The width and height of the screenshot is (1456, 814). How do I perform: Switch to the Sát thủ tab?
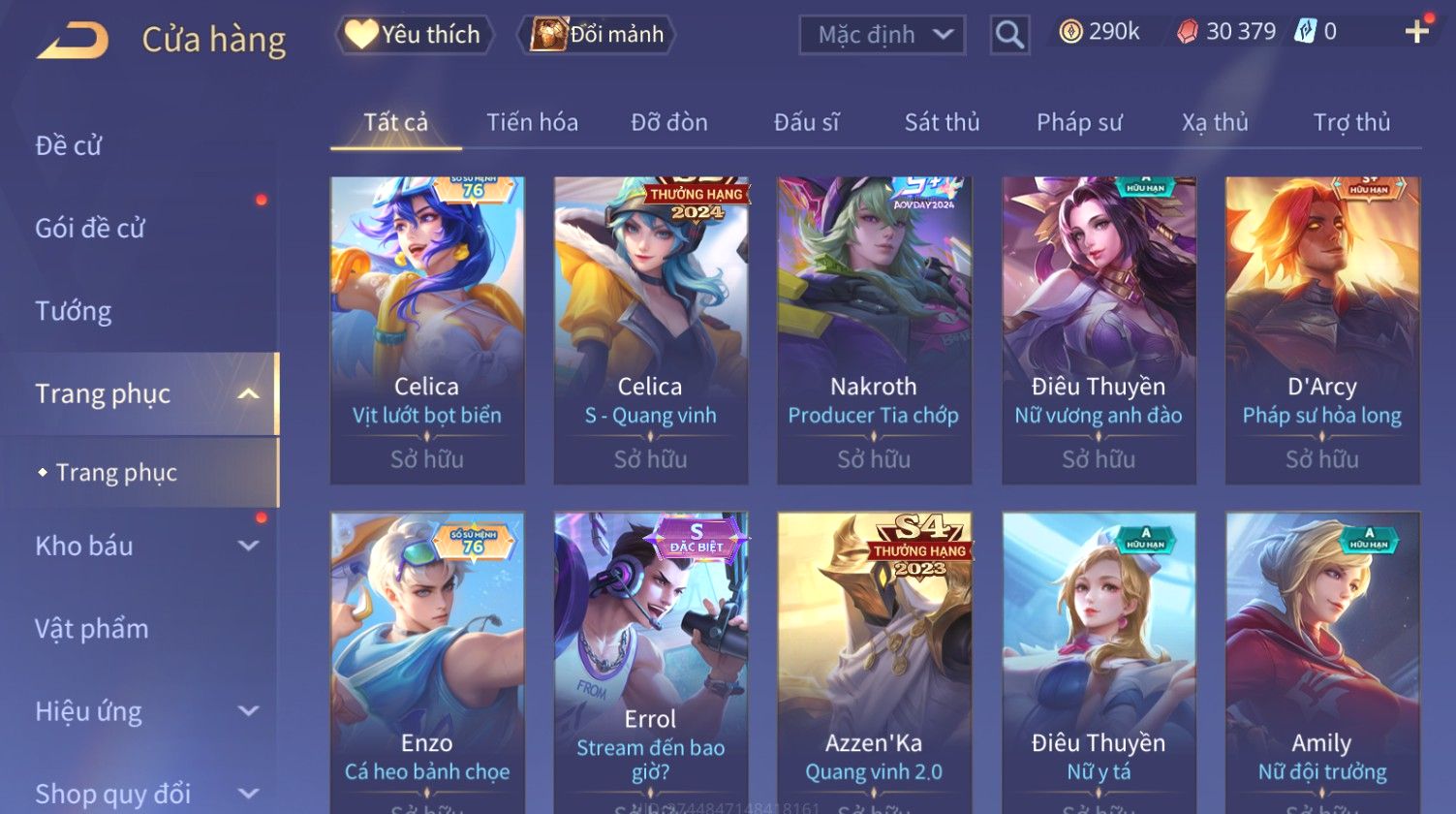pos(942,122)
